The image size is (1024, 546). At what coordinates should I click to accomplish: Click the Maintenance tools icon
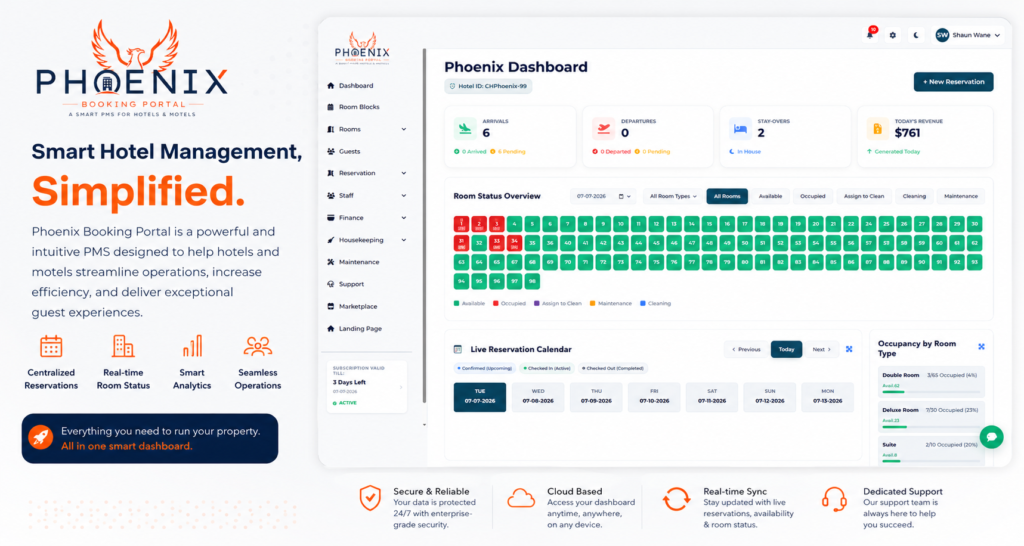pos(330,262)
